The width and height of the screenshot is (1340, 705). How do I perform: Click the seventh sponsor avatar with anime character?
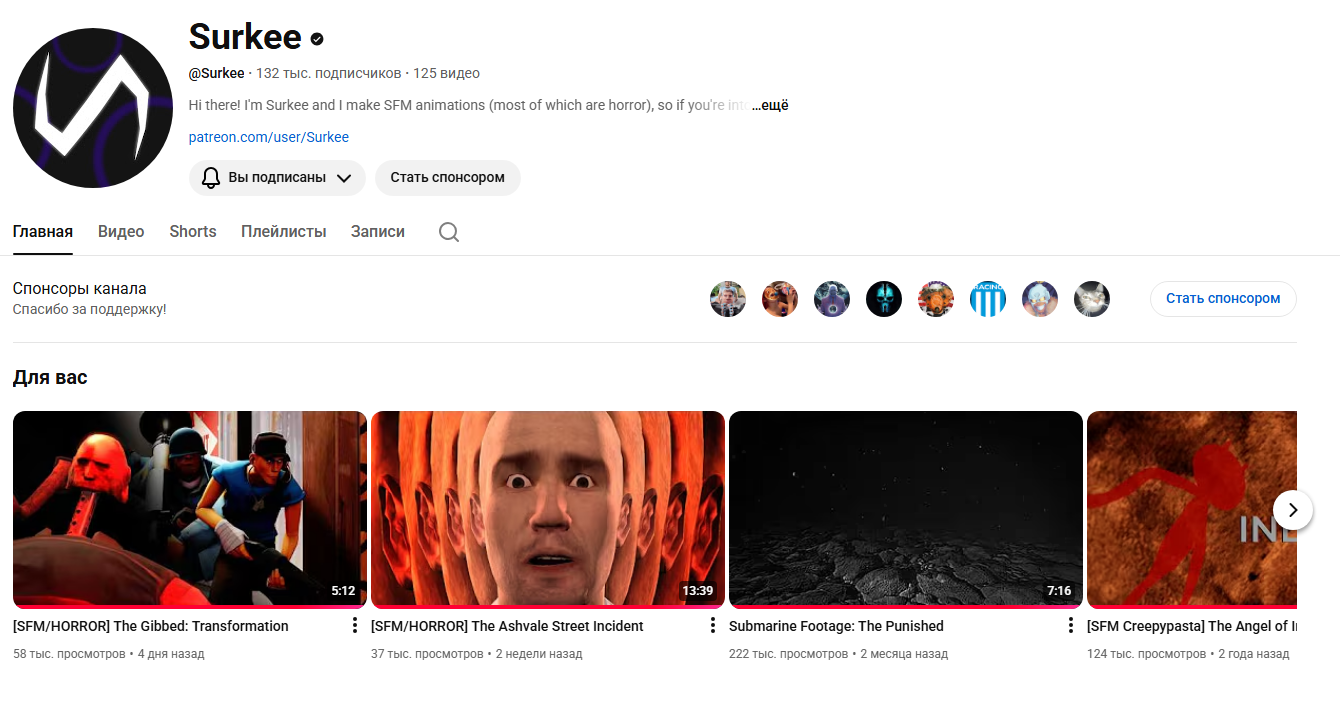(1040, 299)
